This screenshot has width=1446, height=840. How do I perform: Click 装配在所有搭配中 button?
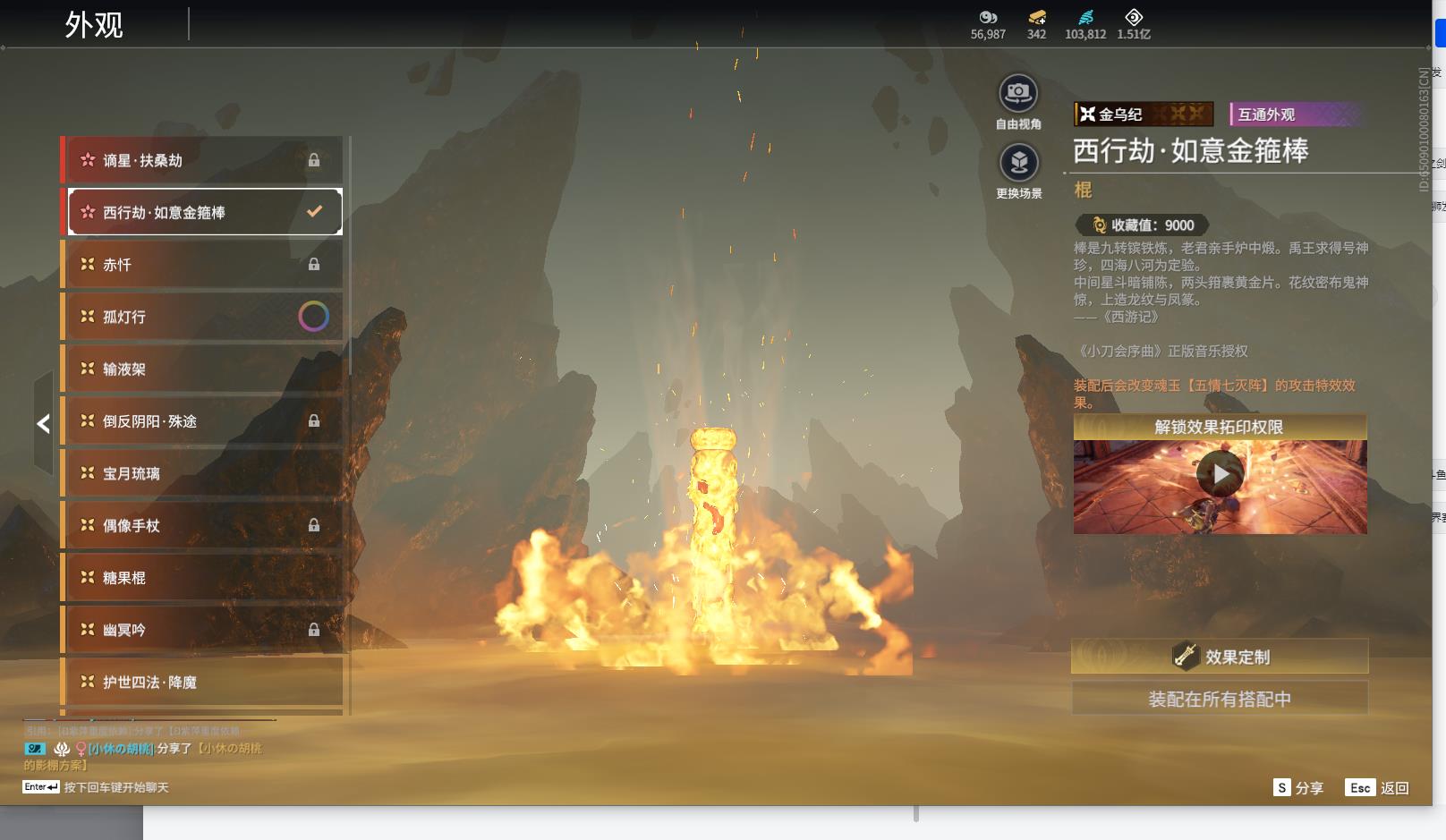click(x=1219, y=699)
